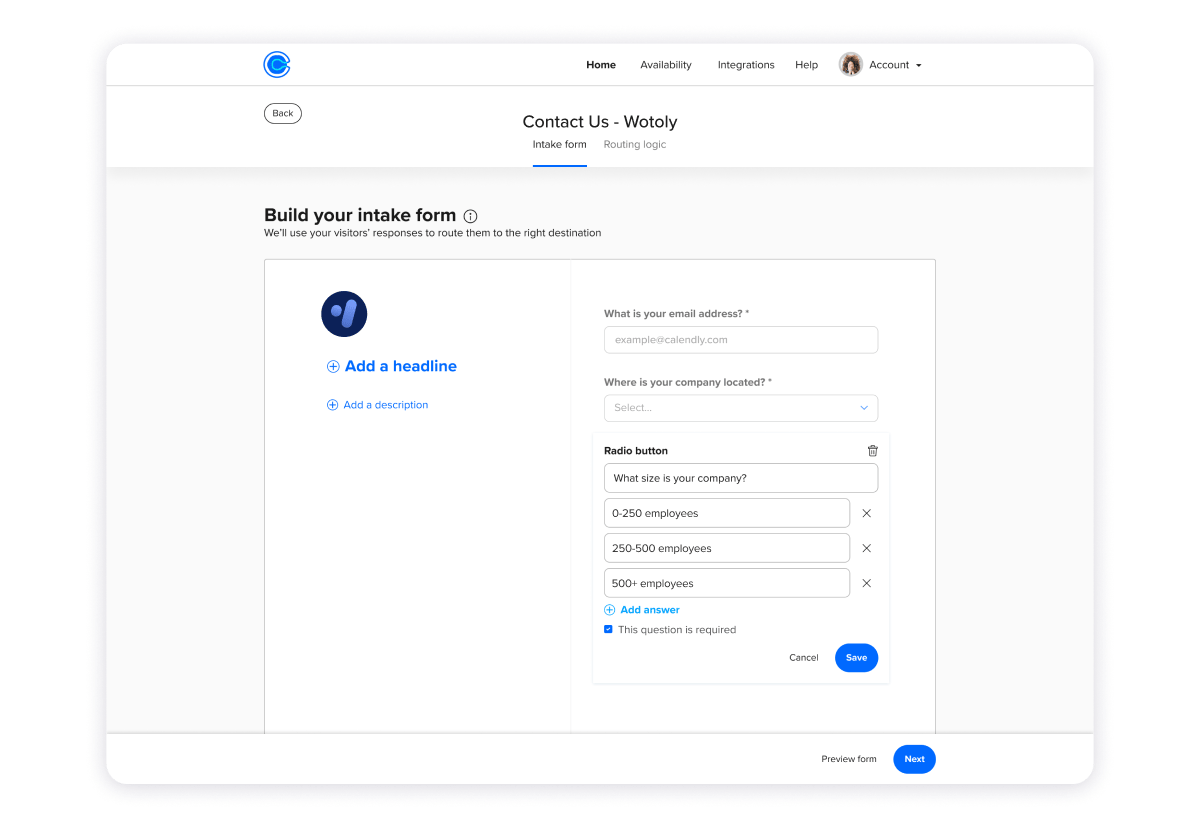
Task: Click the plus icon beside Add a headline
Action: point(333,367)
